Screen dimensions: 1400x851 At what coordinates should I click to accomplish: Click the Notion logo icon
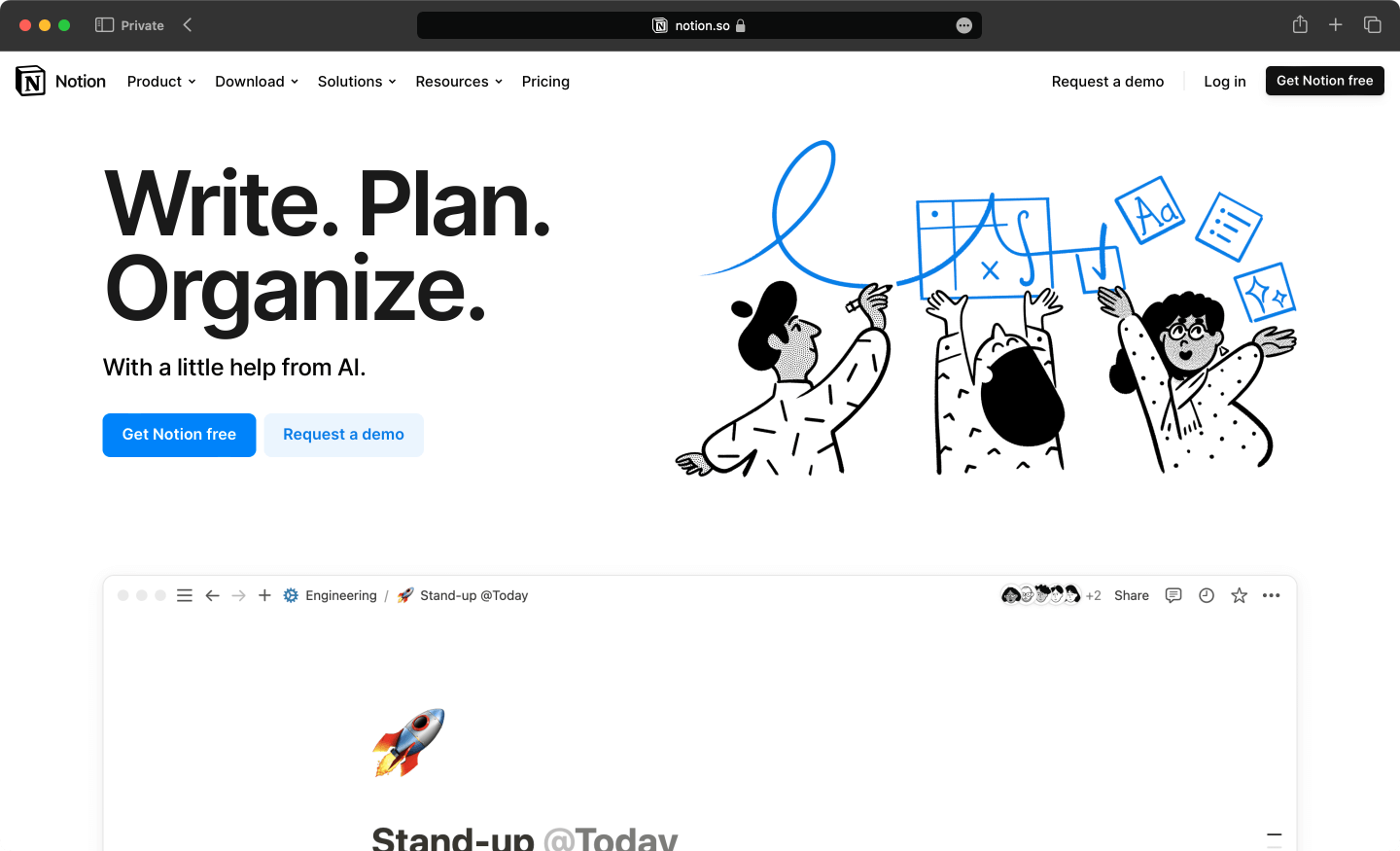point(31,81)
